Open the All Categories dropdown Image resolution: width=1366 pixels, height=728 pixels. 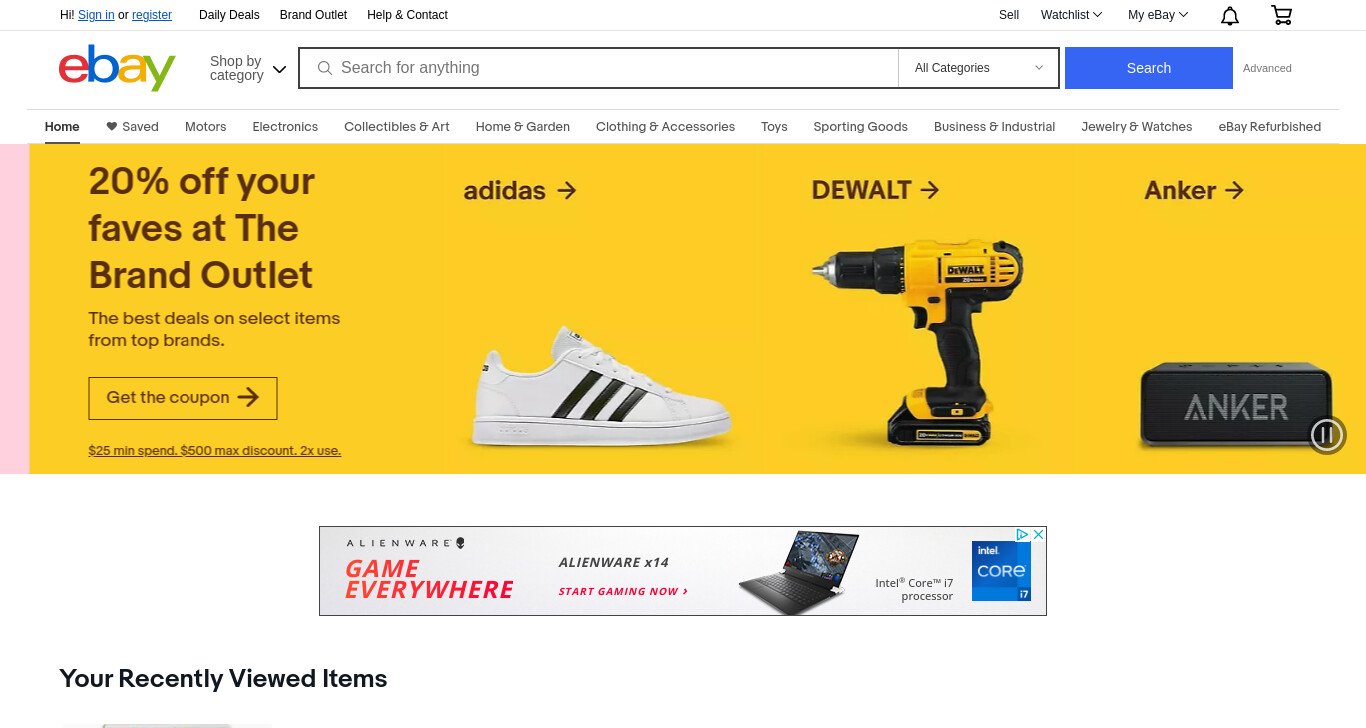(978, 68)
